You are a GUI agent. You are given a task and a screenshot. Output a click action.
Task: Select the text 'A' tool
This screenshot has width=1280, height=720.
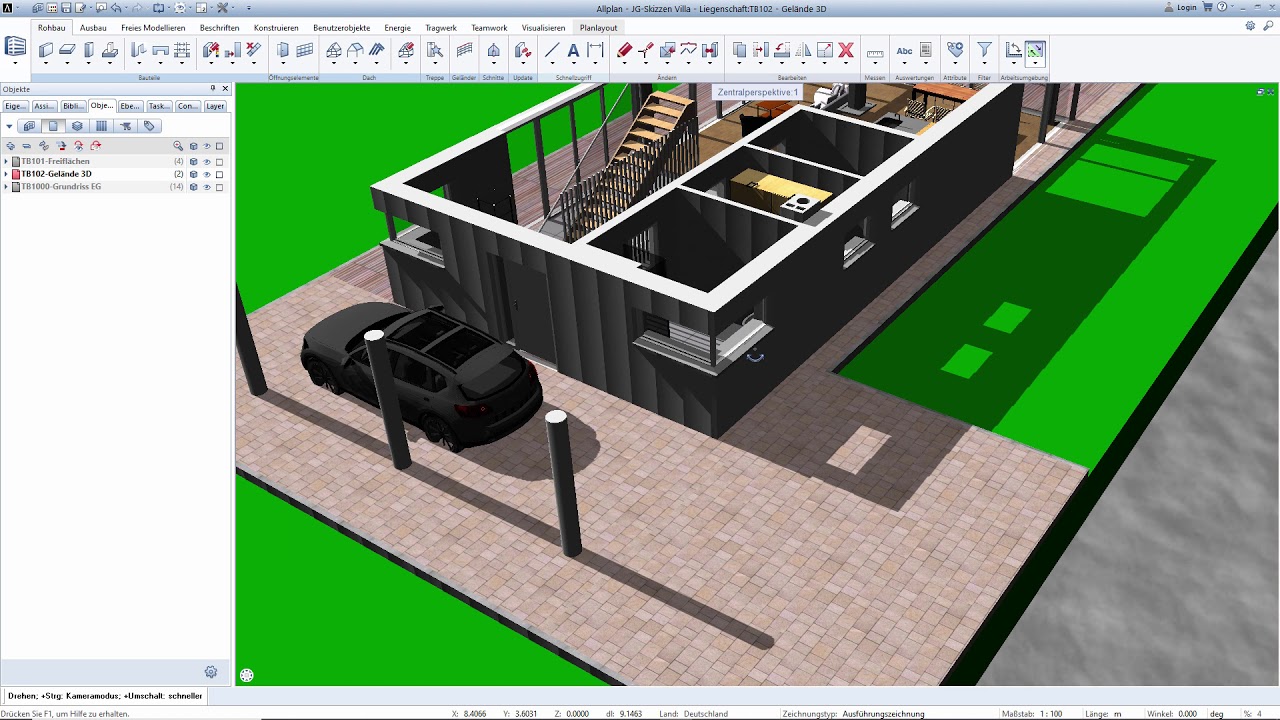tap(573, 50)
